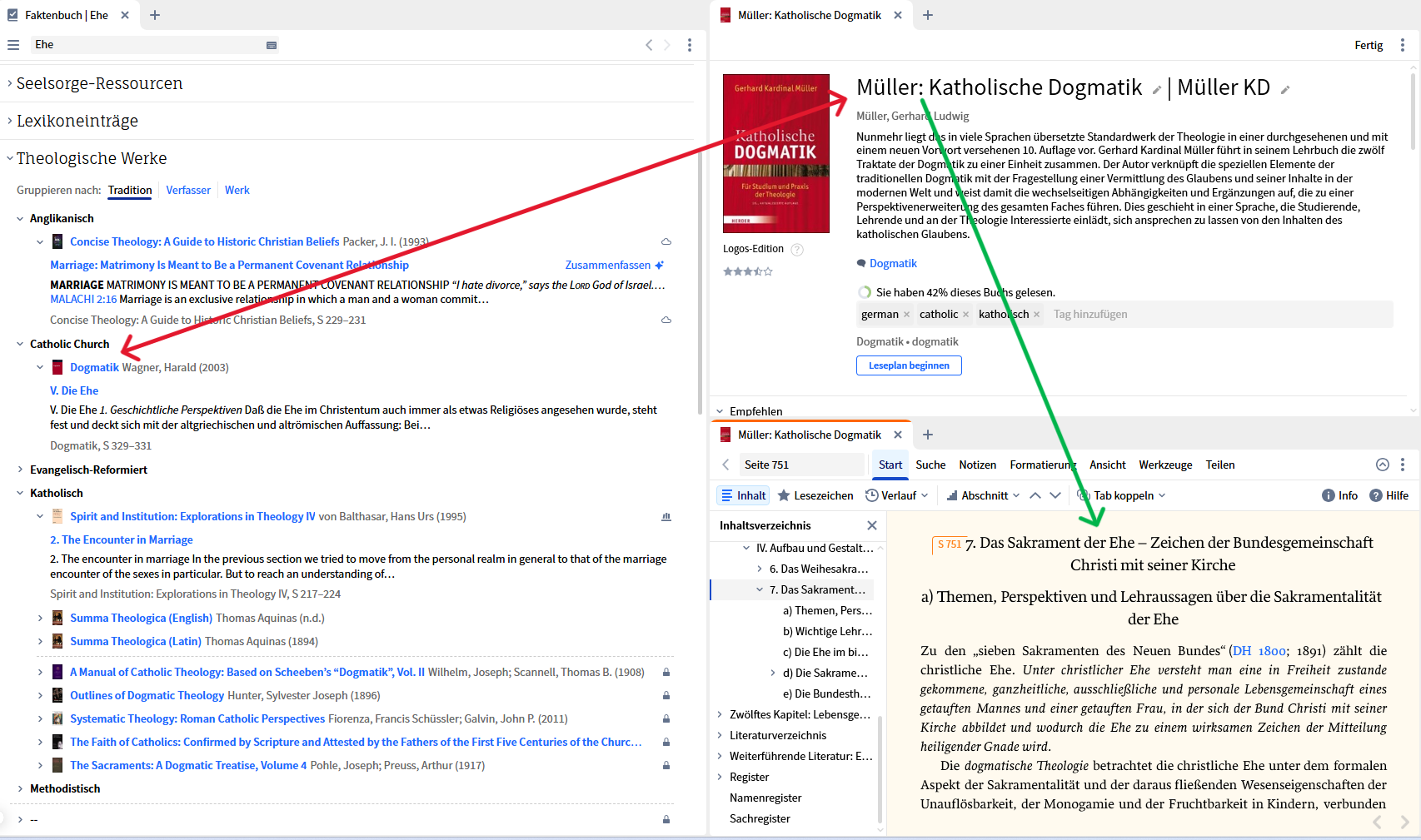Switch to the Suche ribbon tab

coord(930,465)
